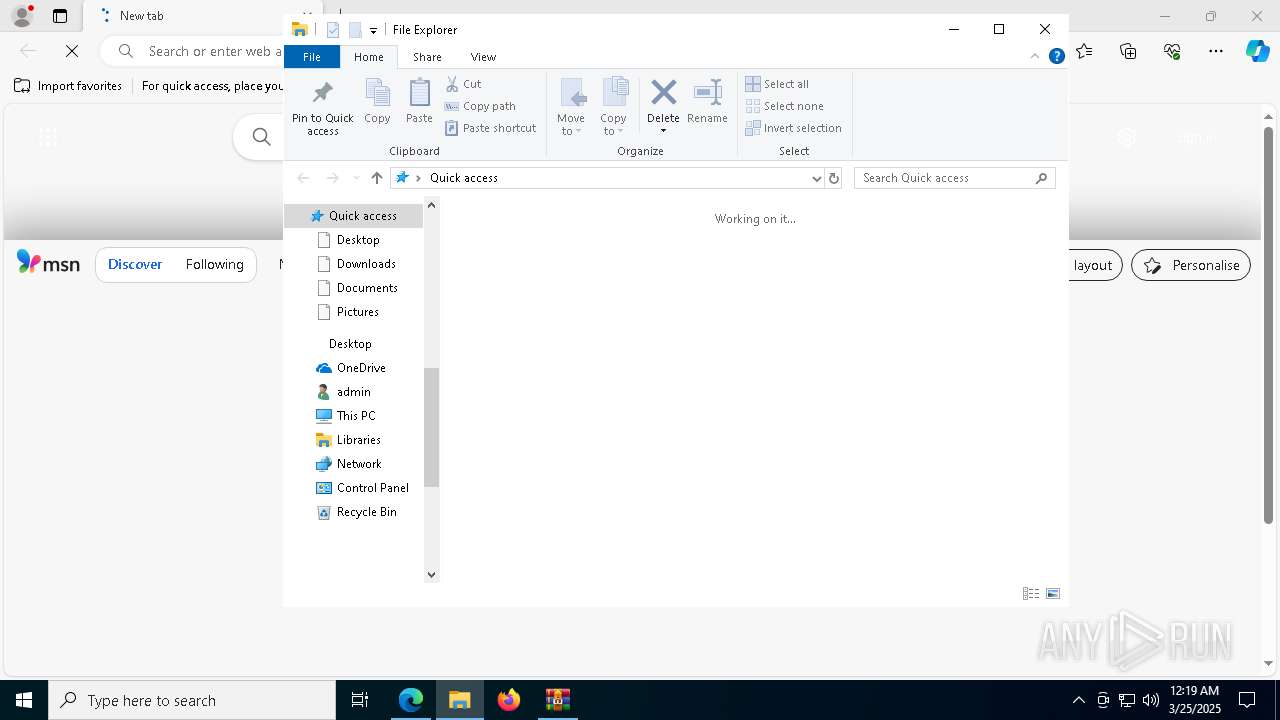Click Select all in ribbon

click(x=777, y=84)
